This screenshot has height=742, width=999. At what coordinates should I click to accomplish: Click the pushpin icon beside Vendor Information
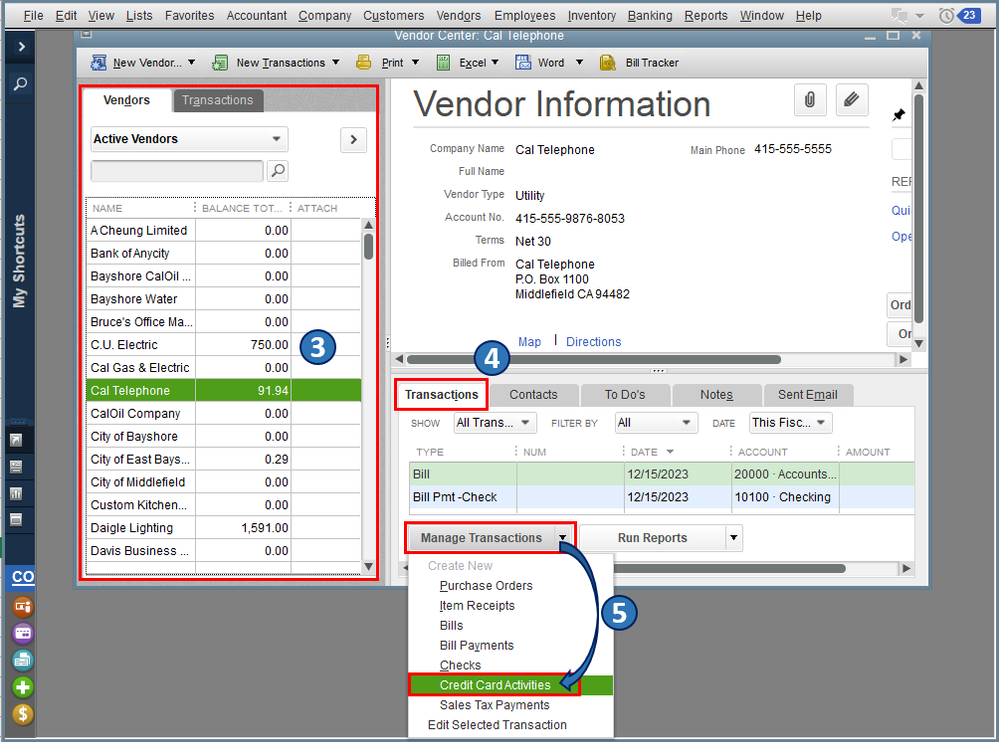898,115
